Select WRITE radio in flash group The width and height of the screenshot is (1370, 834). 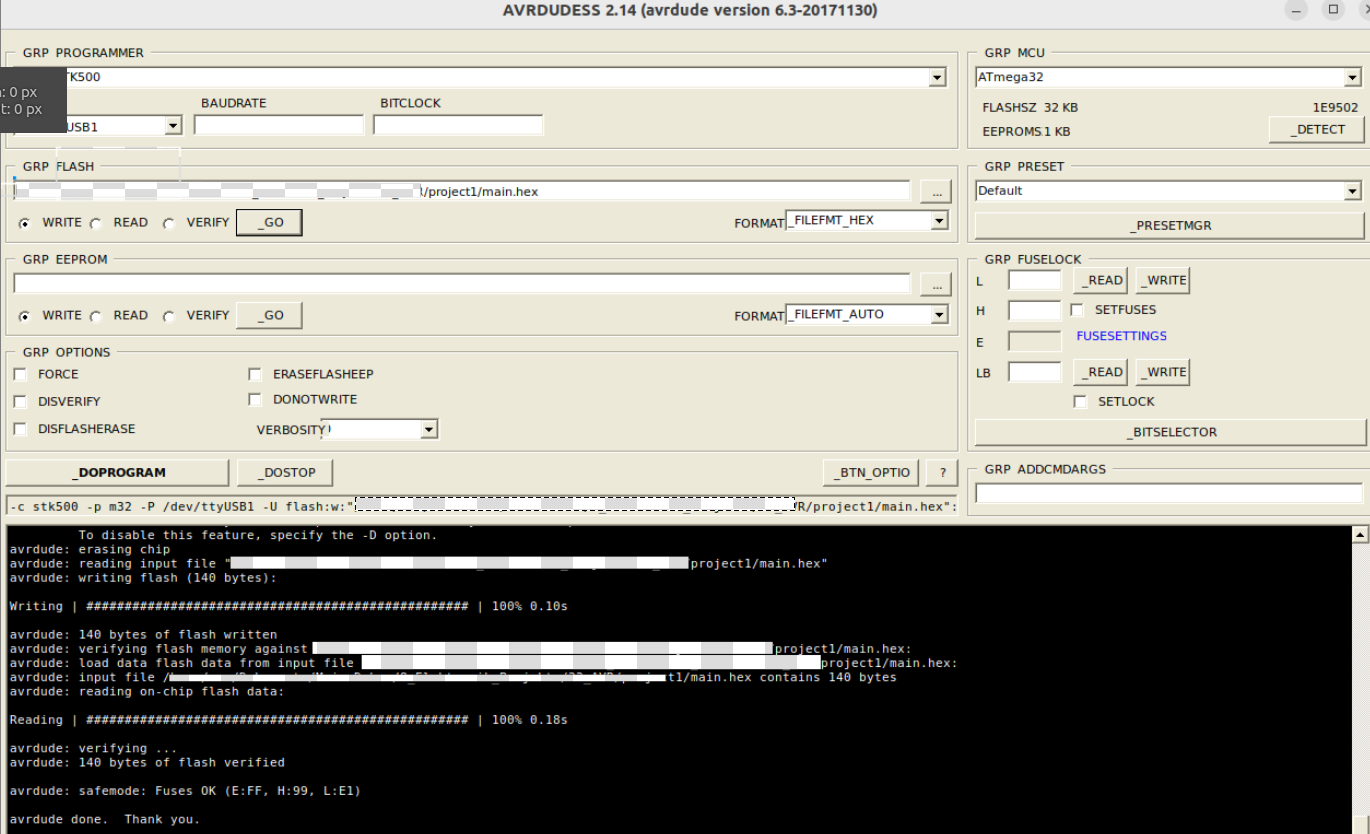[x=24, y=223]
